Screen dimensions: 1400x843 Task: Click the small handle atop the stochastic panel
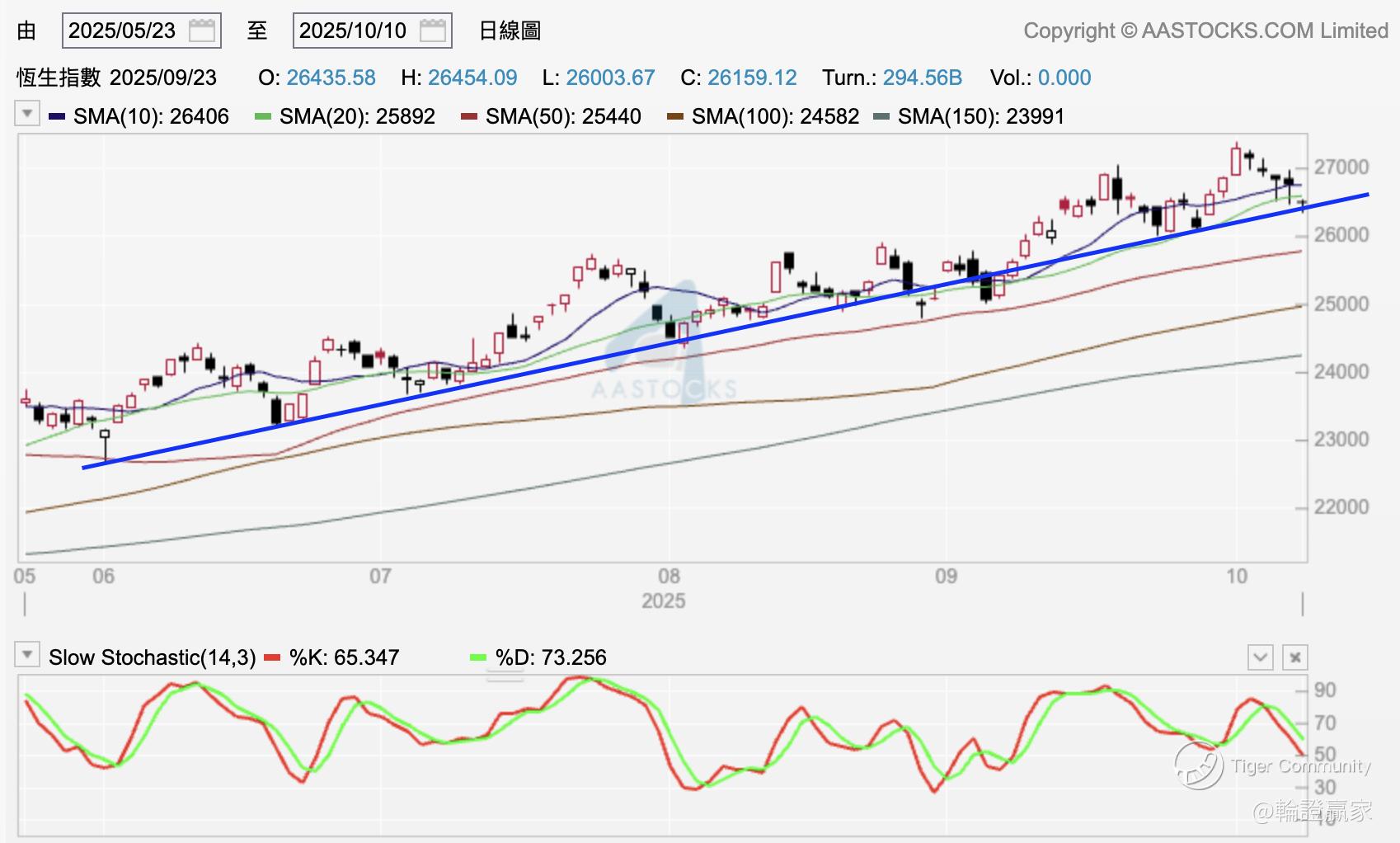505,677
